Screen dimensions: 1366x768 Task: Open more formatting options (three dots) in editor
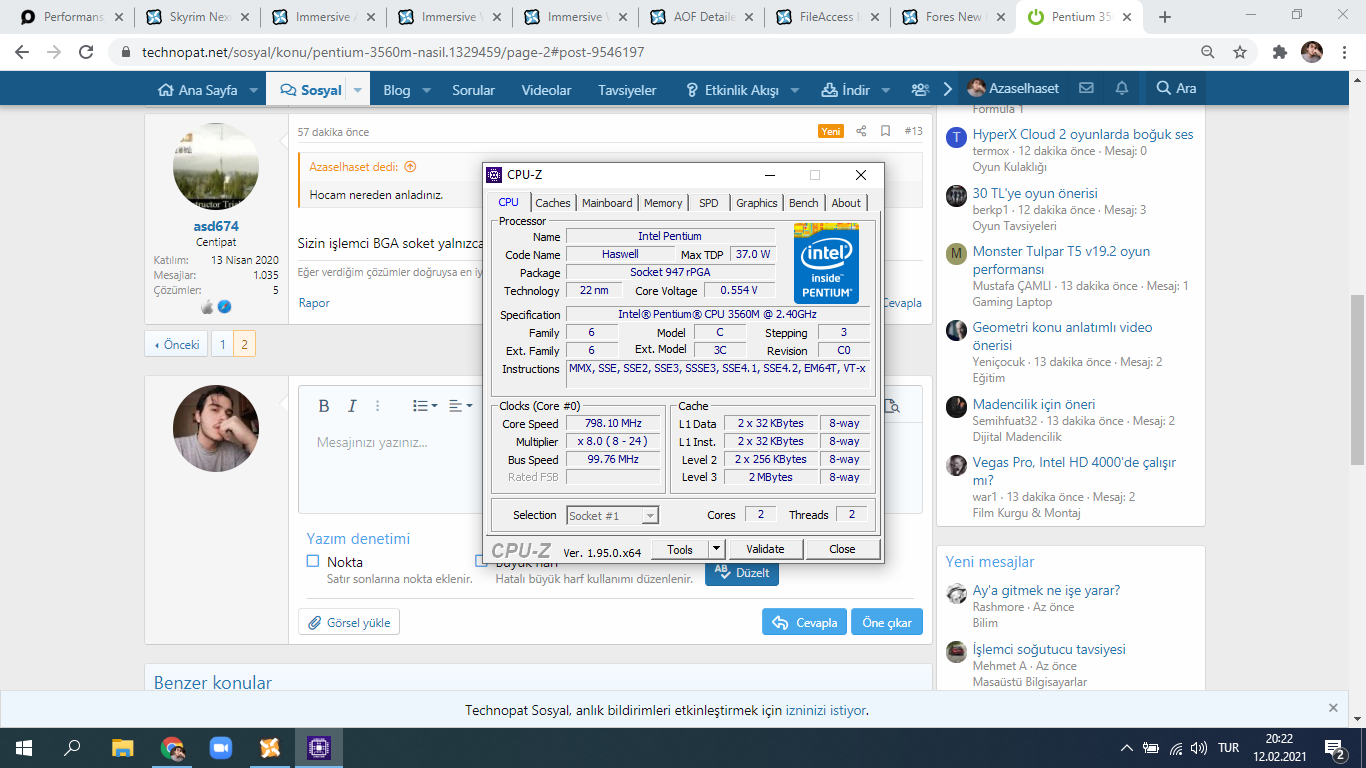tap(378, 406)
